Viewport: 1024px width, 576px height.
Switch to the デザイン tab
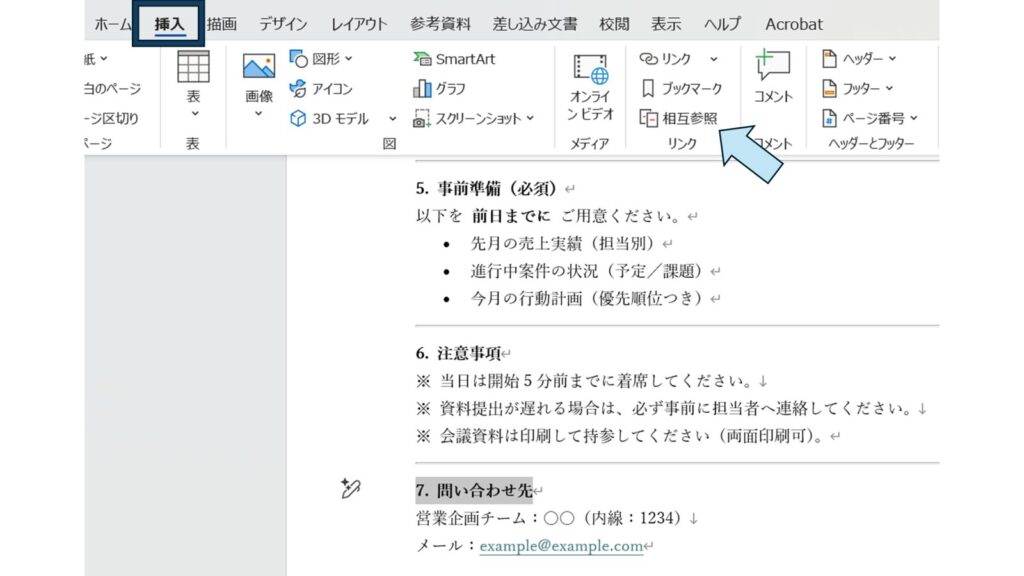click(x=283, y=23)
